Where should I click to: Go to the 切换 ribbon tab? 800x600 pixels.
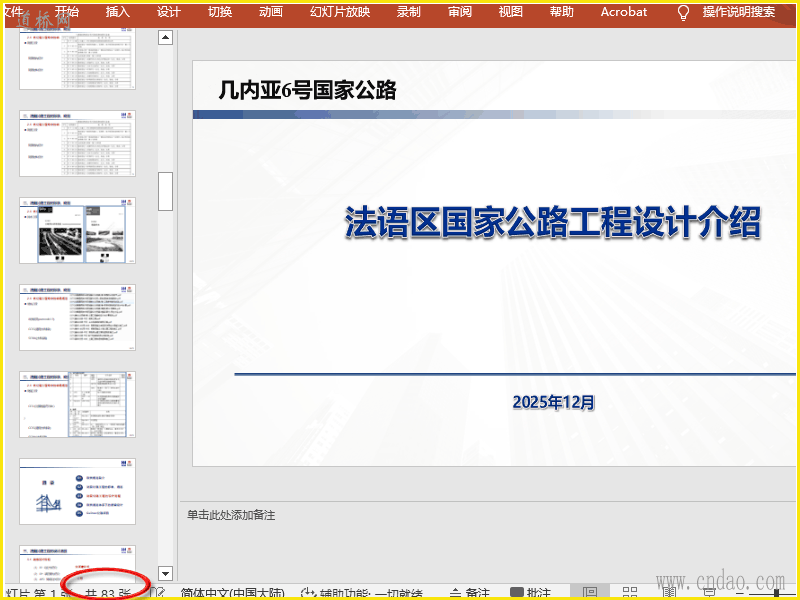[220, 11]
